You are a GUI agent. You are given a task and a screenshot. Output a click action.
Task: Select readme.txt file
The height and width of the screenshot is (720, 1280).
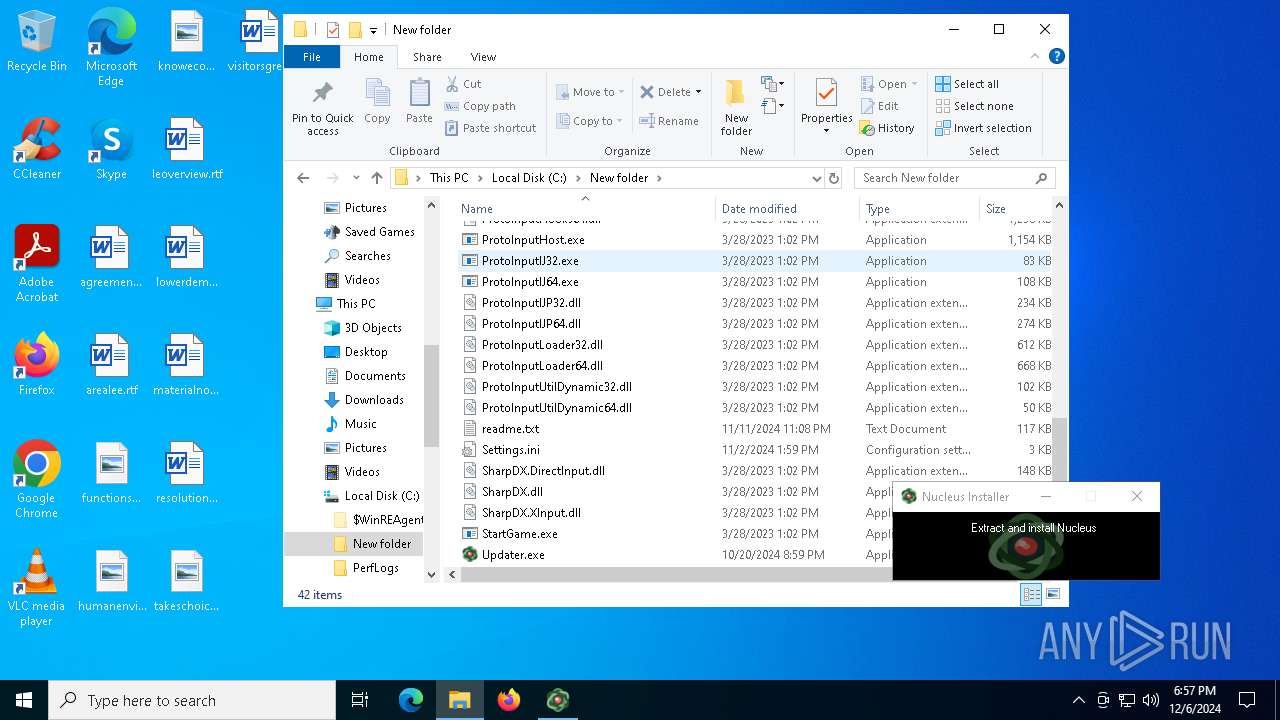[510, 429]
